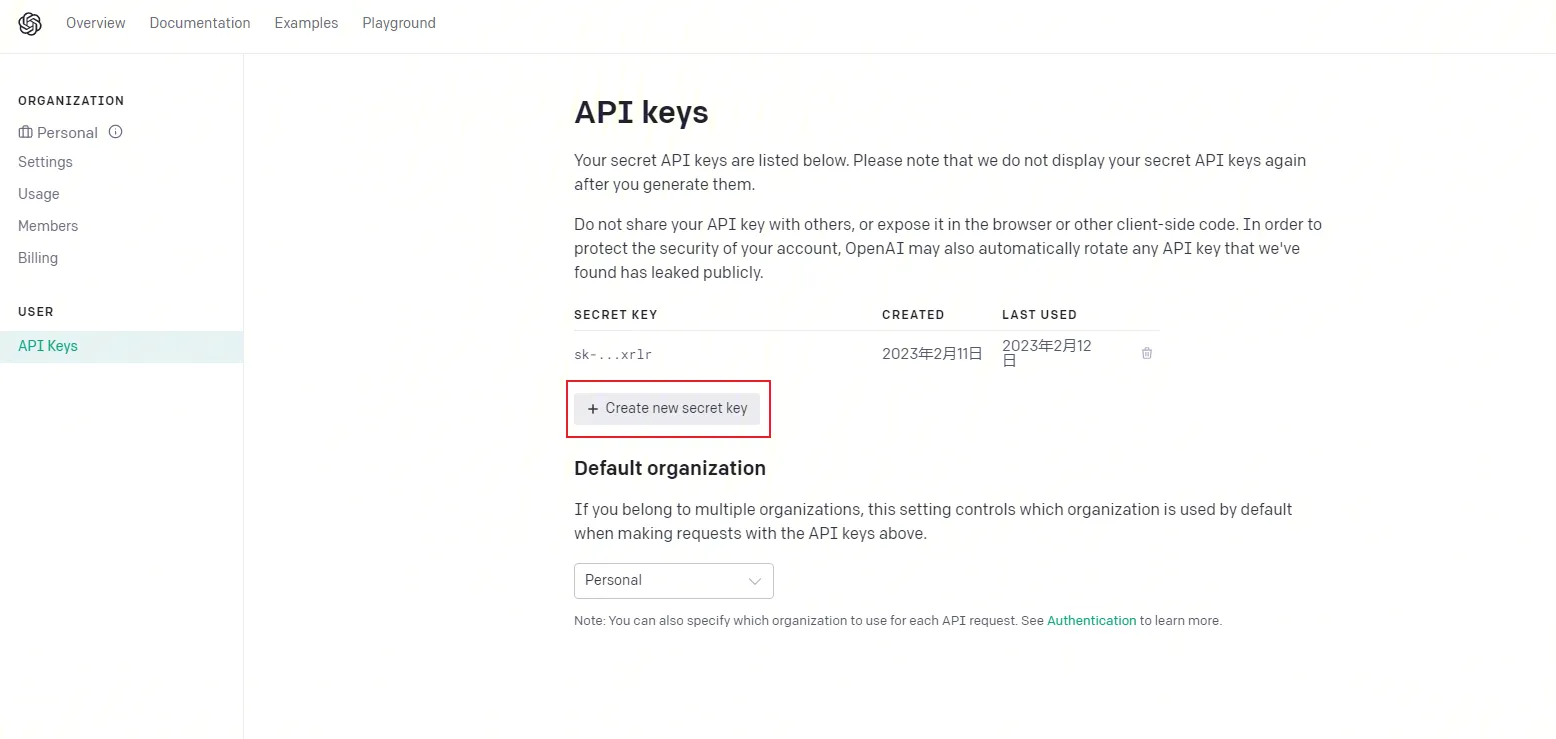
Task: Click the sk-...xrlr secret key entry
Action: coord(613,354)
